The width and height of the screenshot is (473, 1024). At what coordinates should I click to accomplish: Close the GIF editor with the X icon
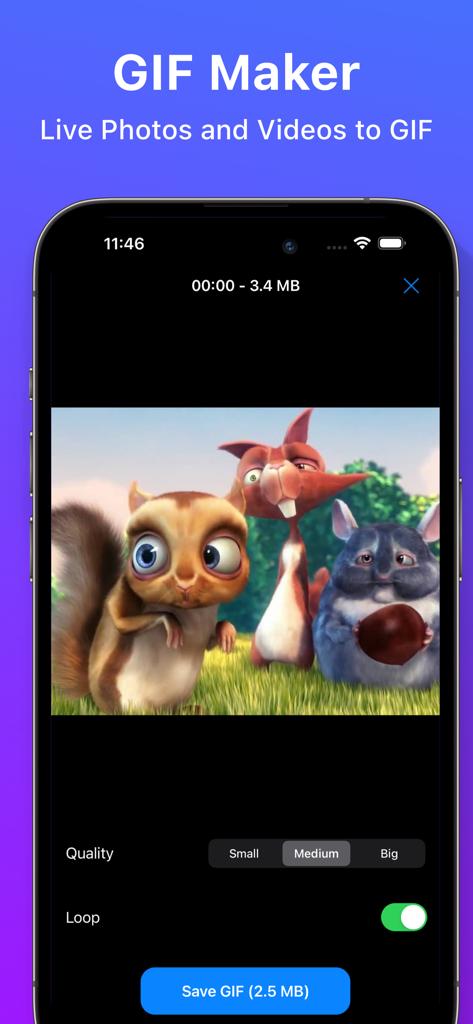pos(411,285)
